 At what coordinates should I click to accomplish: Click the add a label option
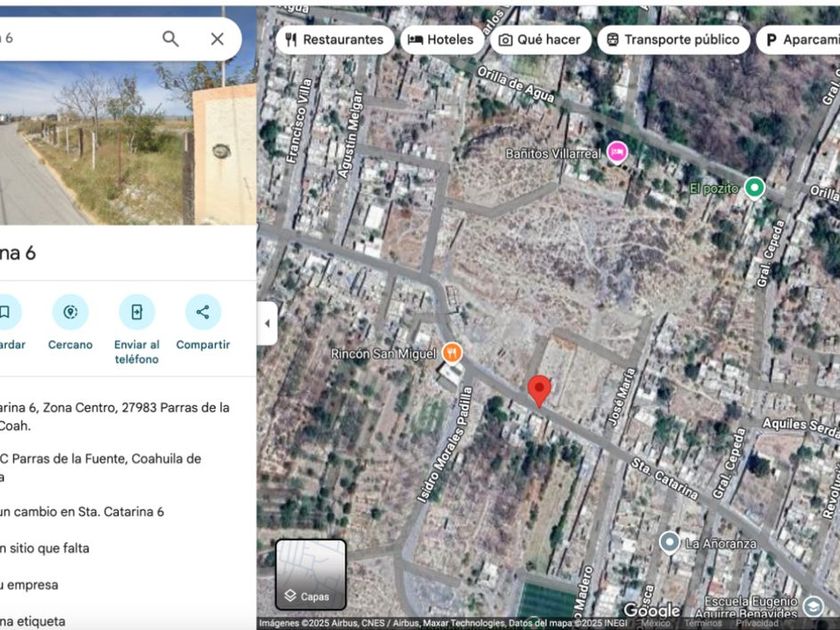[x=33, y=621]
